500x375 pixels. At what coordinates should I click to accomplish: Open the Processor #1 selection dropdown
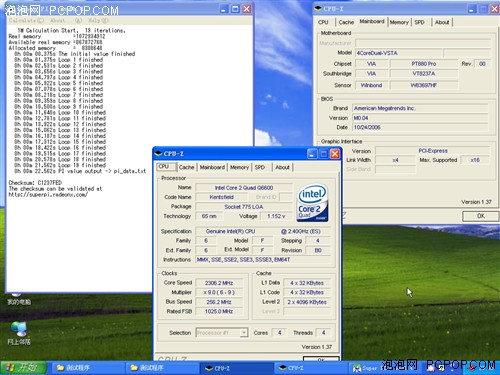click(x=244, y=333)
